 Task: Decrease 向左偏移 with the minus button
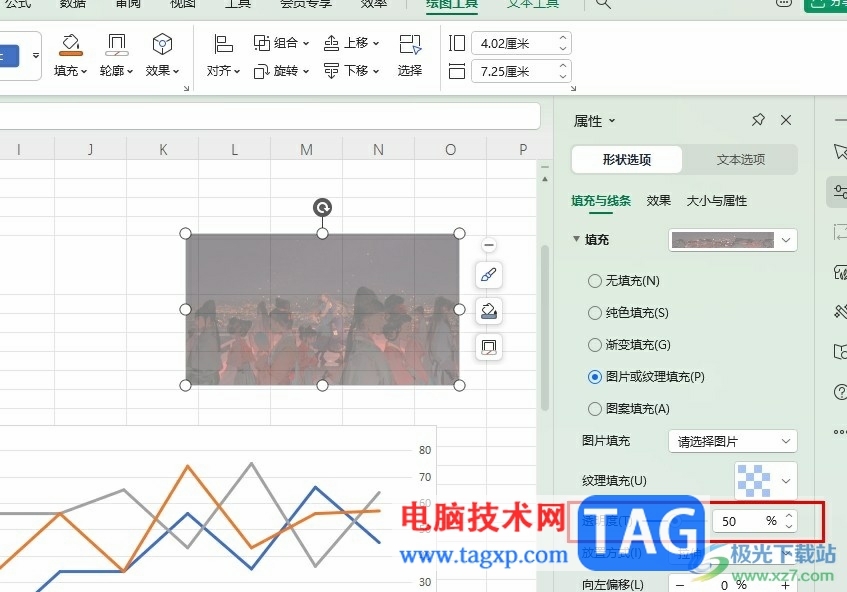(x=680, y=586)
